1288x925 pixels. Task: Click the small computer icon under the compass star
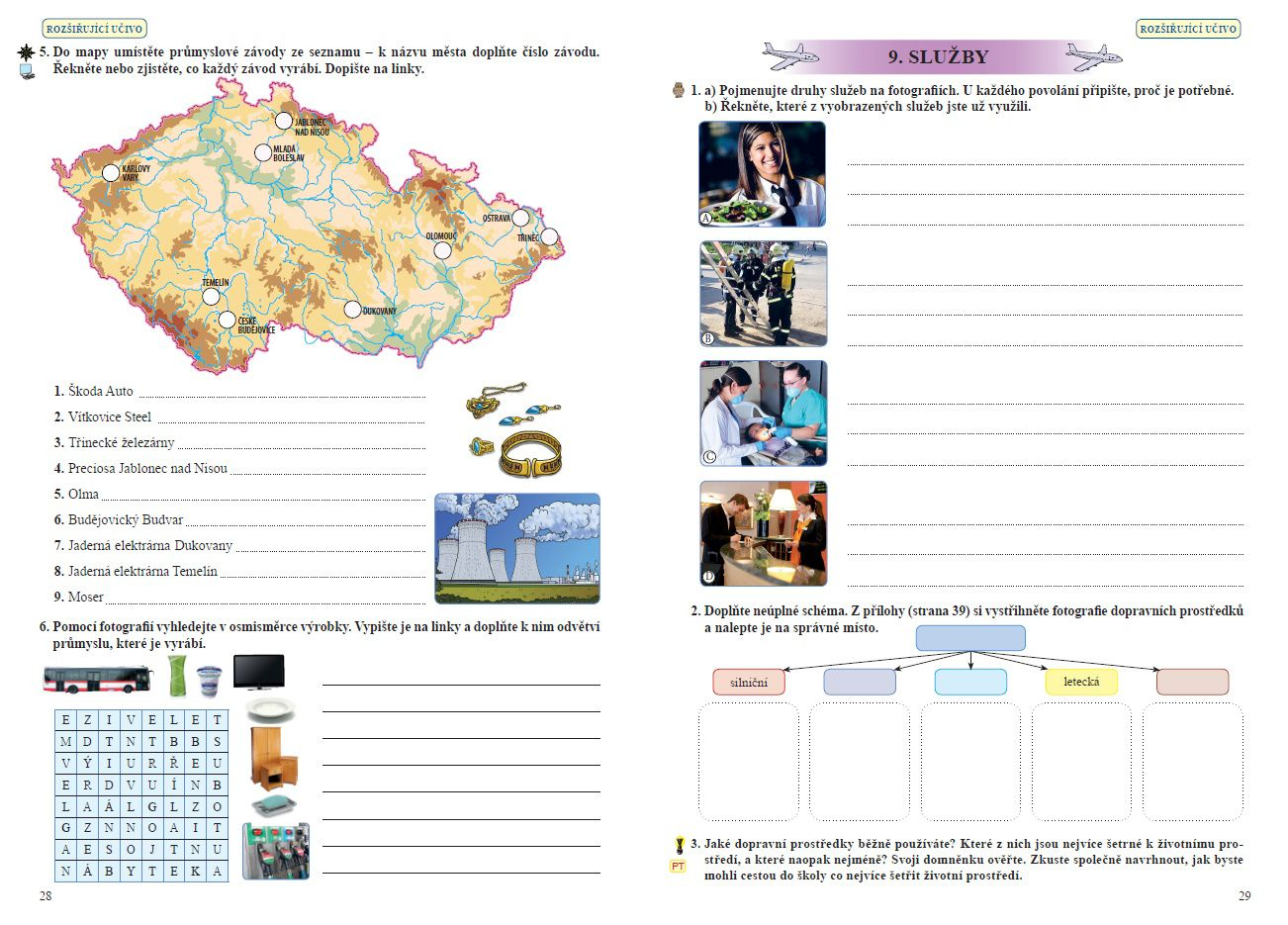pos(27,71)
